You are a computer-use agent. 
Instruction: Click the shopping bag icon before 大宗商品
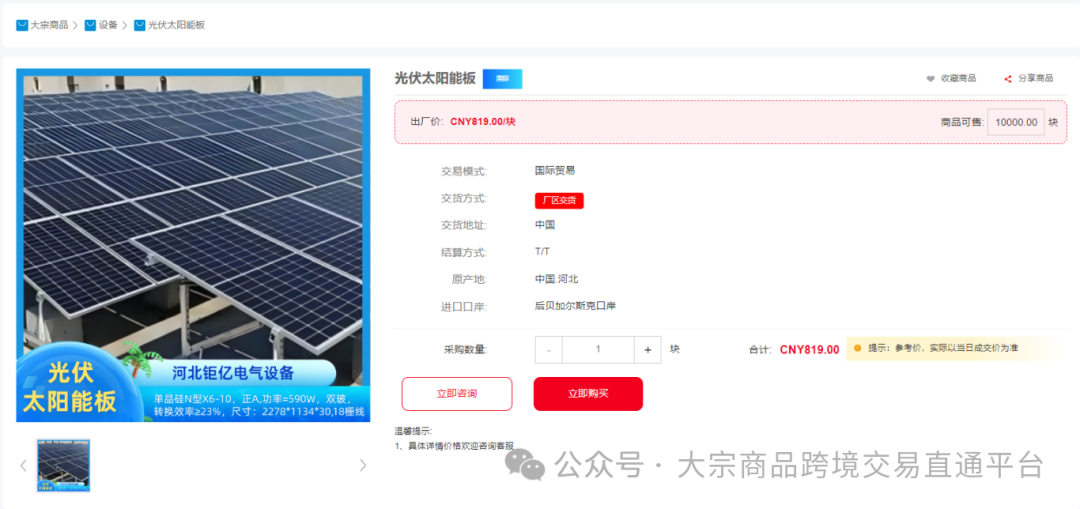[x=22, y=25]
